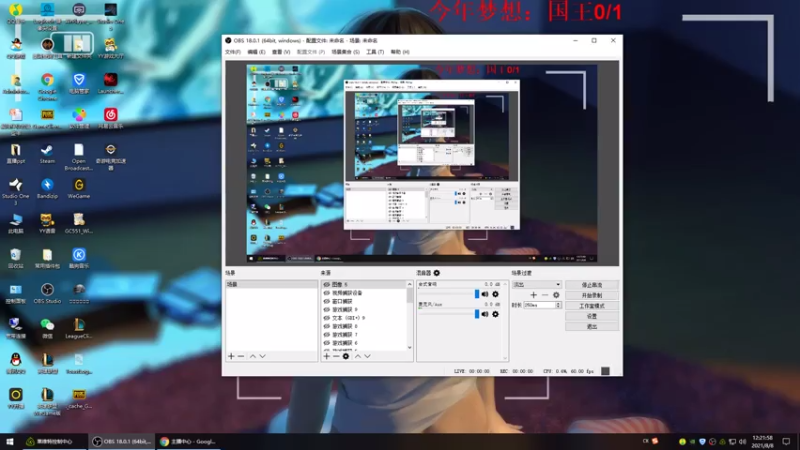Open the 酷狗音乐 desktop icon
The width and height of the screenshot is (800, 450).
click(79, 259)
